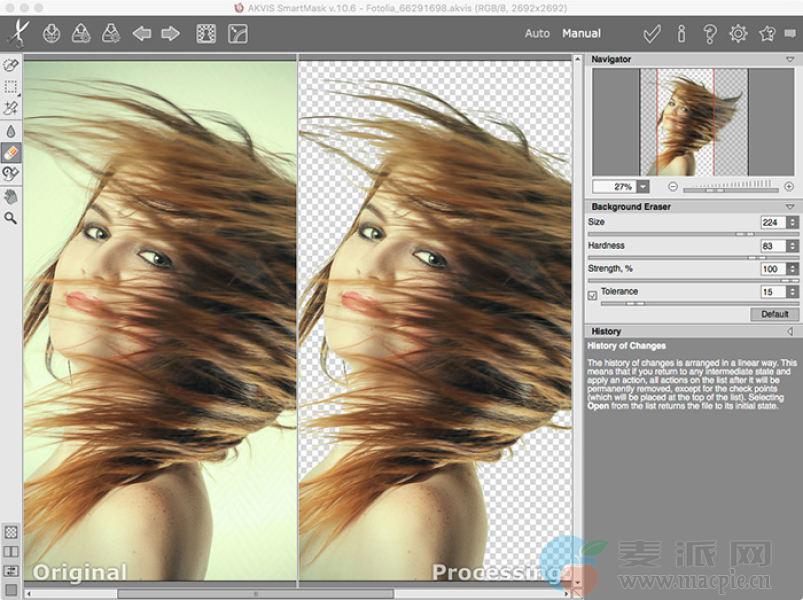The height and width of the screenshot is (600, 803).
Task: Switch to Auto mode
Action: pyautogui.click(x=537, y=34)
